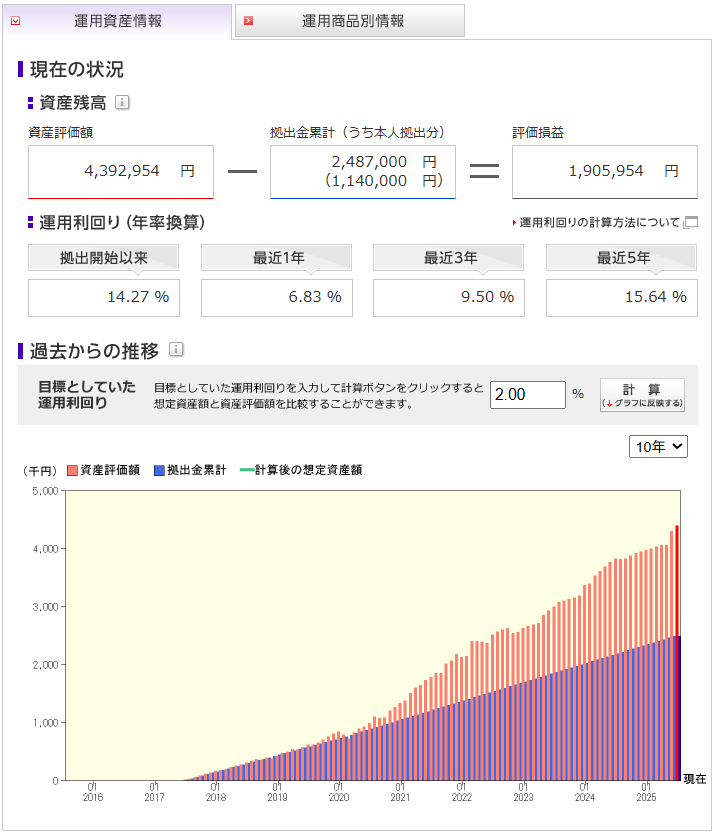715x834 pixels.
Task: Click the red 資産評価額 legend swatch
Action: tap(73, 469)
